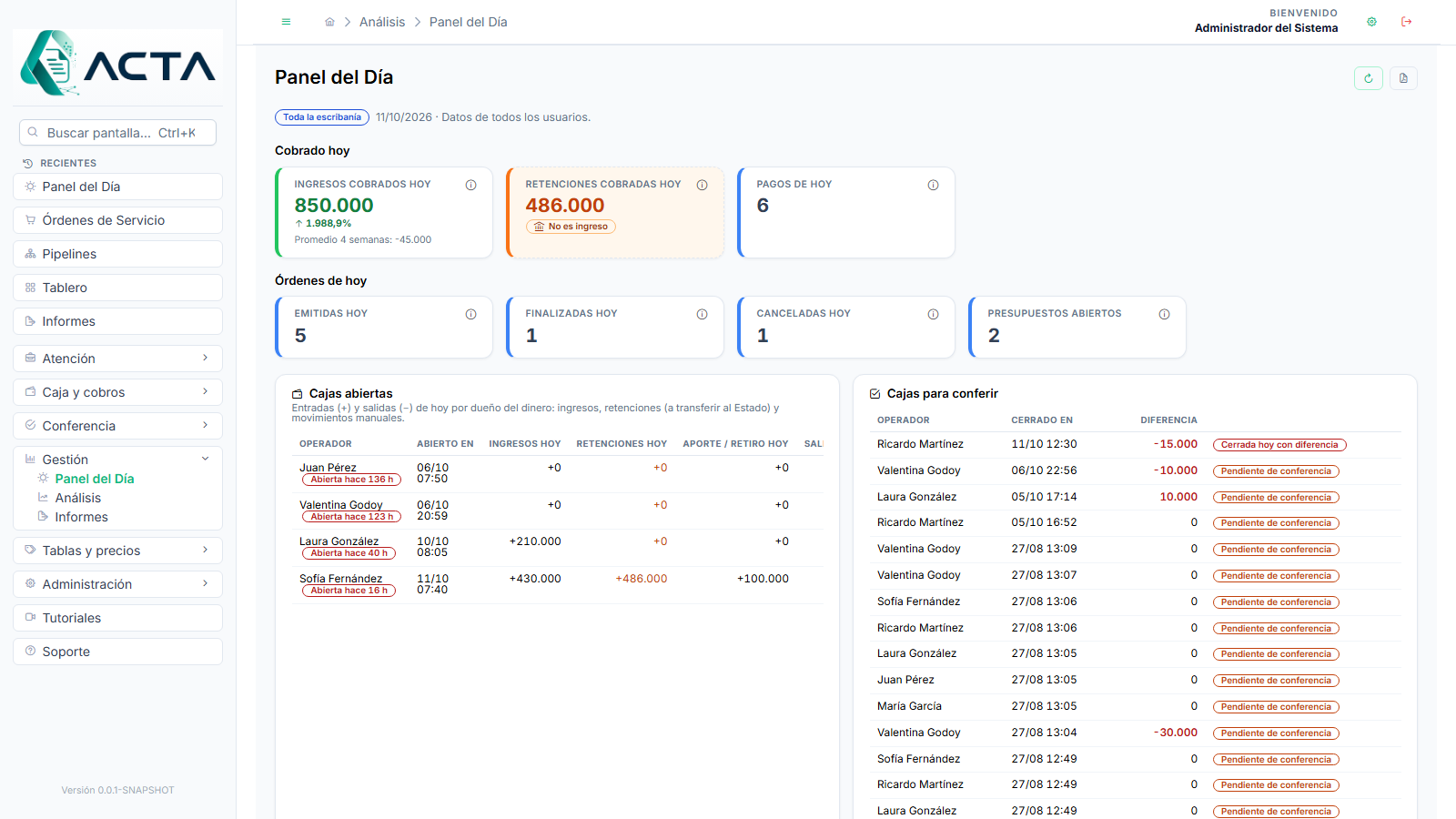Click the home breadcrumb icon
Screen dimensions: 1456x819
pos(329,22)
